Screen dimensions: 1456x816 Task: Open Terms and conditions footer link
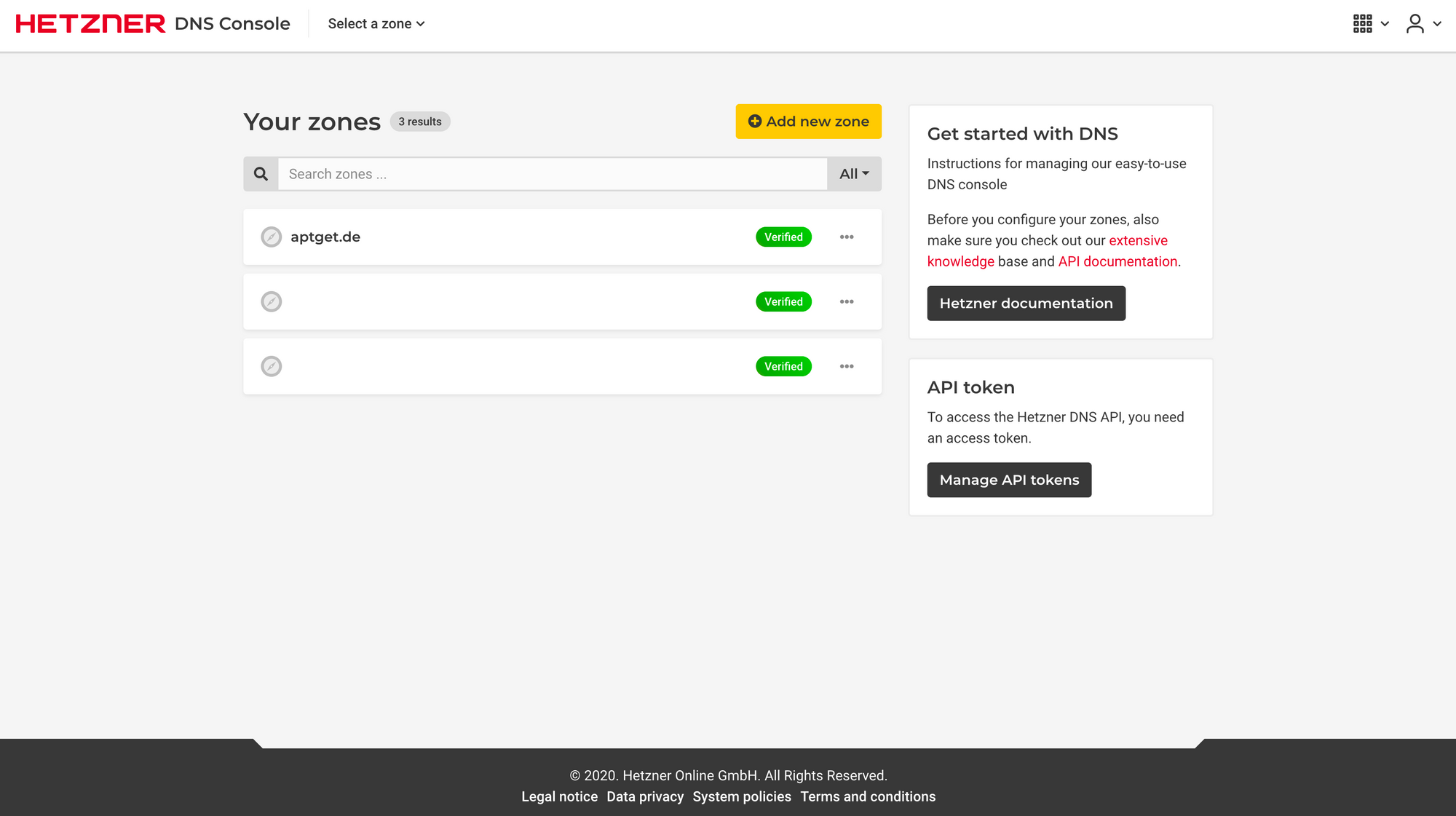pos(868,796)
